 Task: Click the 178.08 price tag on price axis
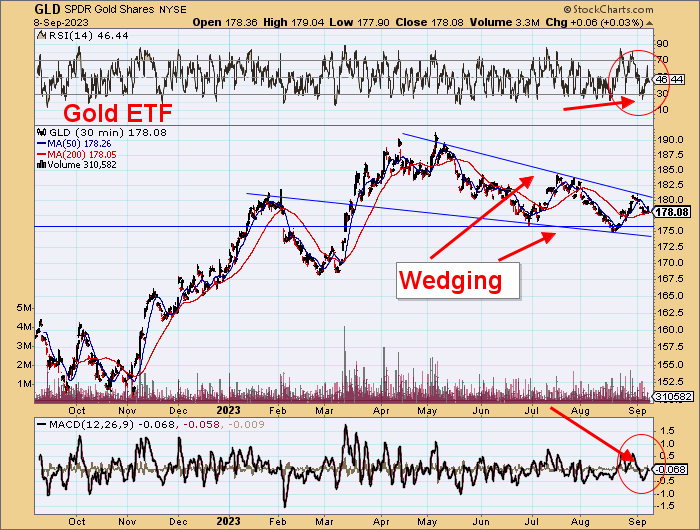click(x=672, y=212)
